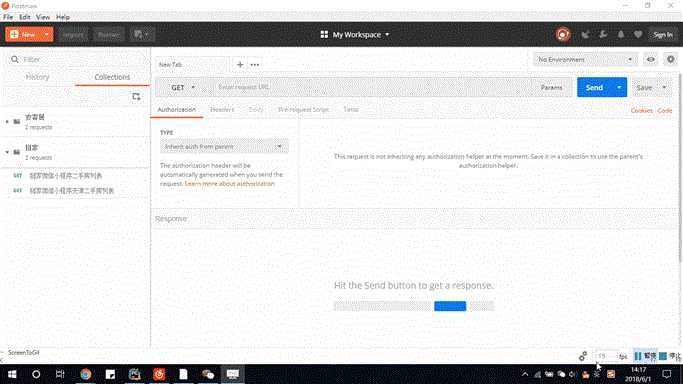The image size is (683, 384).
Task: Click the environment quick look eye icon
Action: (651, 59)
